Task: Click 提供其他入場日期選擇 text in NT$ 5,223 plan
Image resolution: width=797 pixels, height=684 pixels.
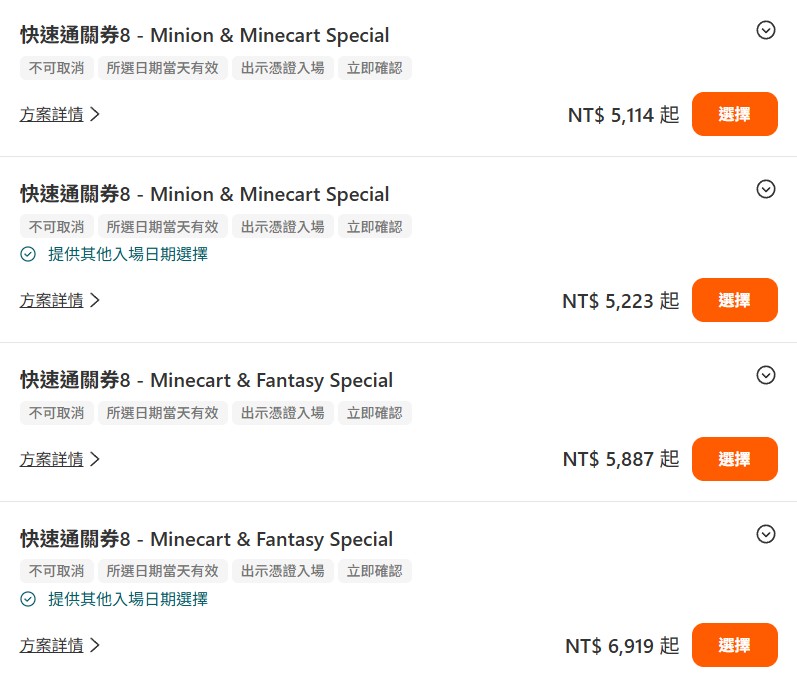Action: pos(128,254)
